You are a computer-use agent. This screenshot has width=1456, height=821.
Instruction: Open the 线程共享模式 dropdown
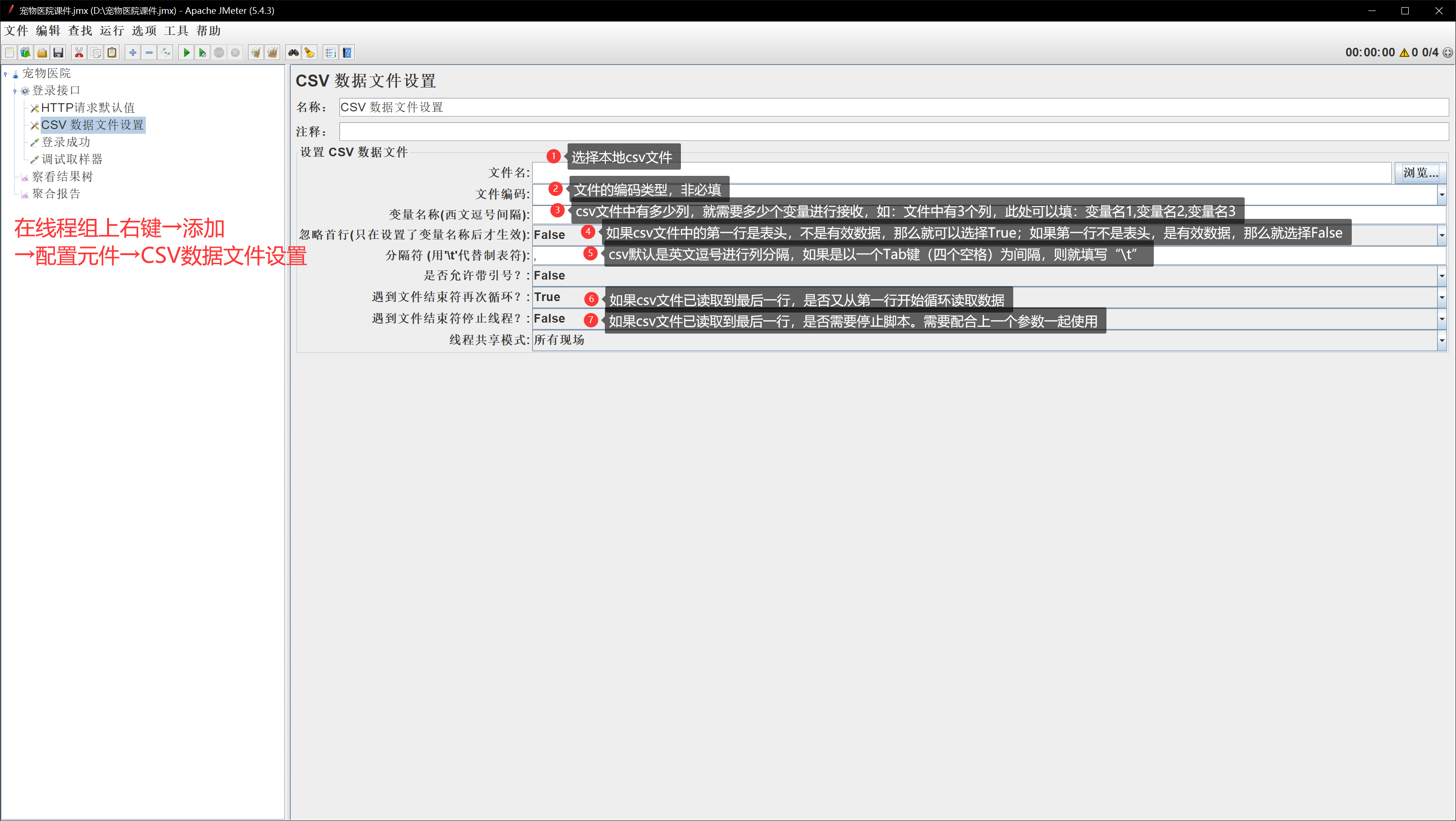[x=1441, y=340]
